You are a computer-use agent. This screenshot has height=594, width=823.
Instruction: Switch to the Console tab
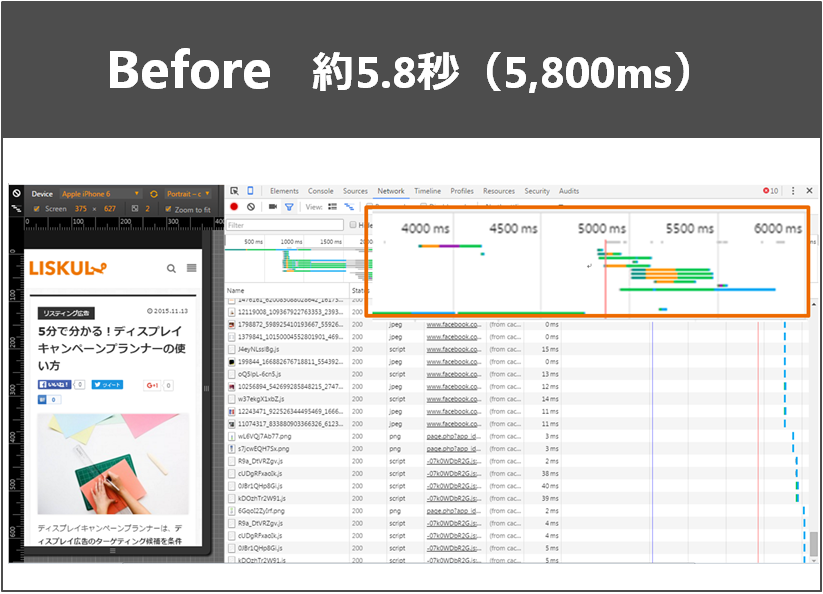pyautogui.click(x=321, y=191)
